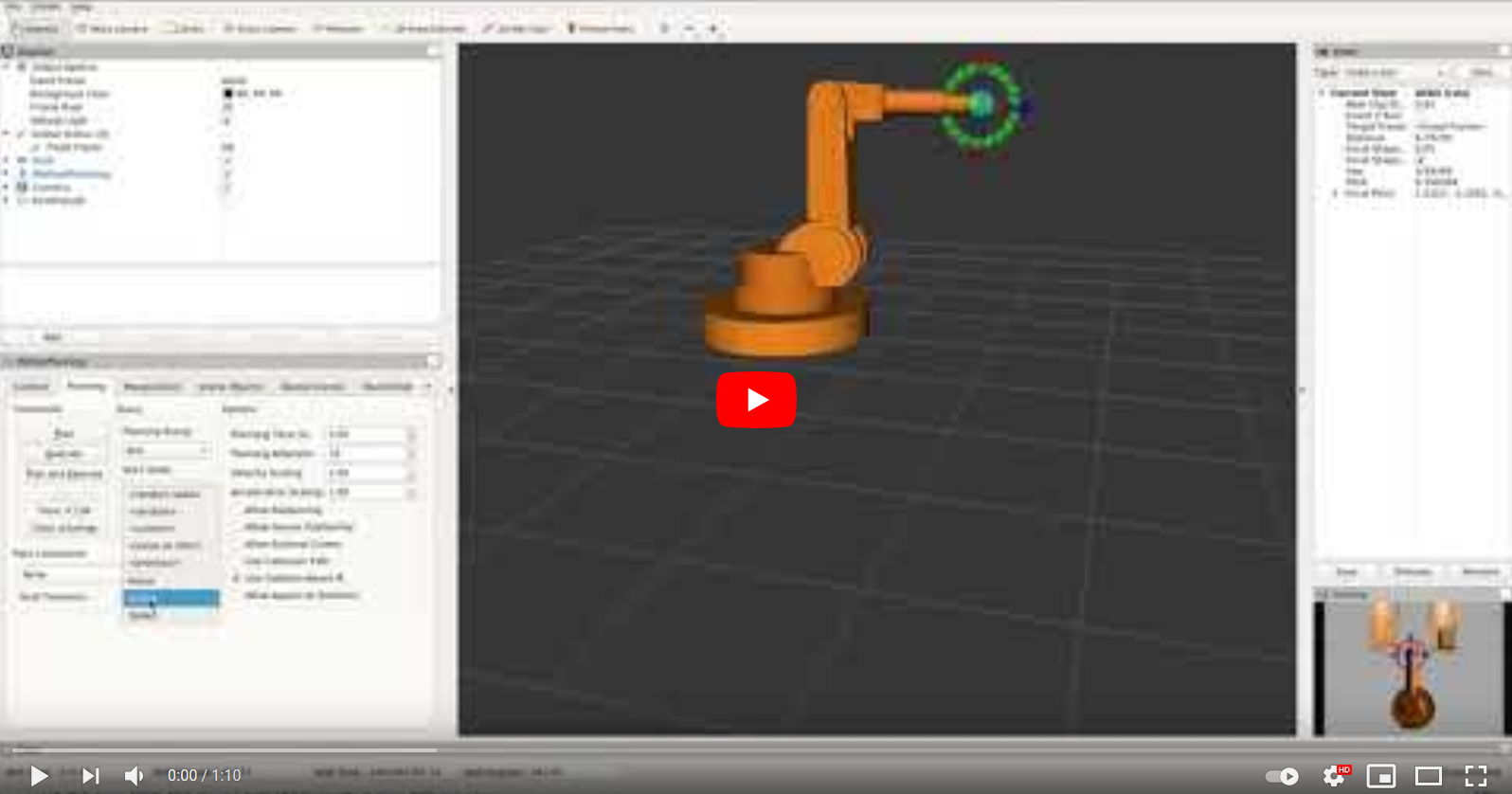Seek along the video progress bar

click(756, 750)
